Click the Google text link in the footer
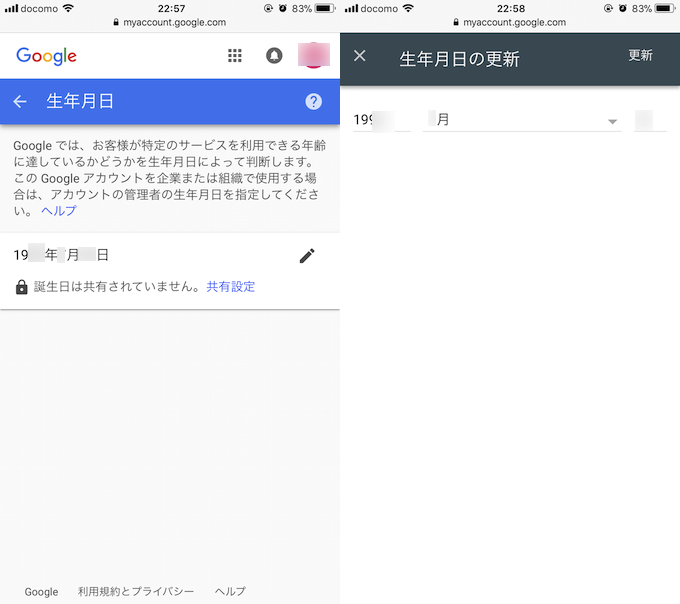 [41, 592]
